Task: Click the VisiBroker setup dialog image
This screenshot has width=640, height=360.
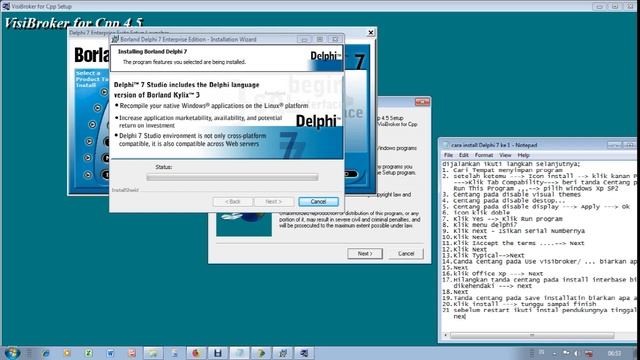Action: (x=244, y=224)
